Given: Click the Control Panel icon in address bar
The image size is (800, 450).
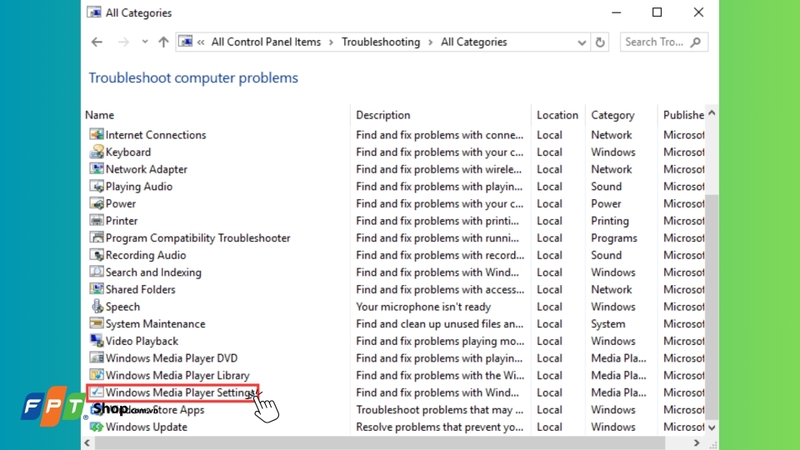Looking at the screenshot, I should click(x=186, y=41).
